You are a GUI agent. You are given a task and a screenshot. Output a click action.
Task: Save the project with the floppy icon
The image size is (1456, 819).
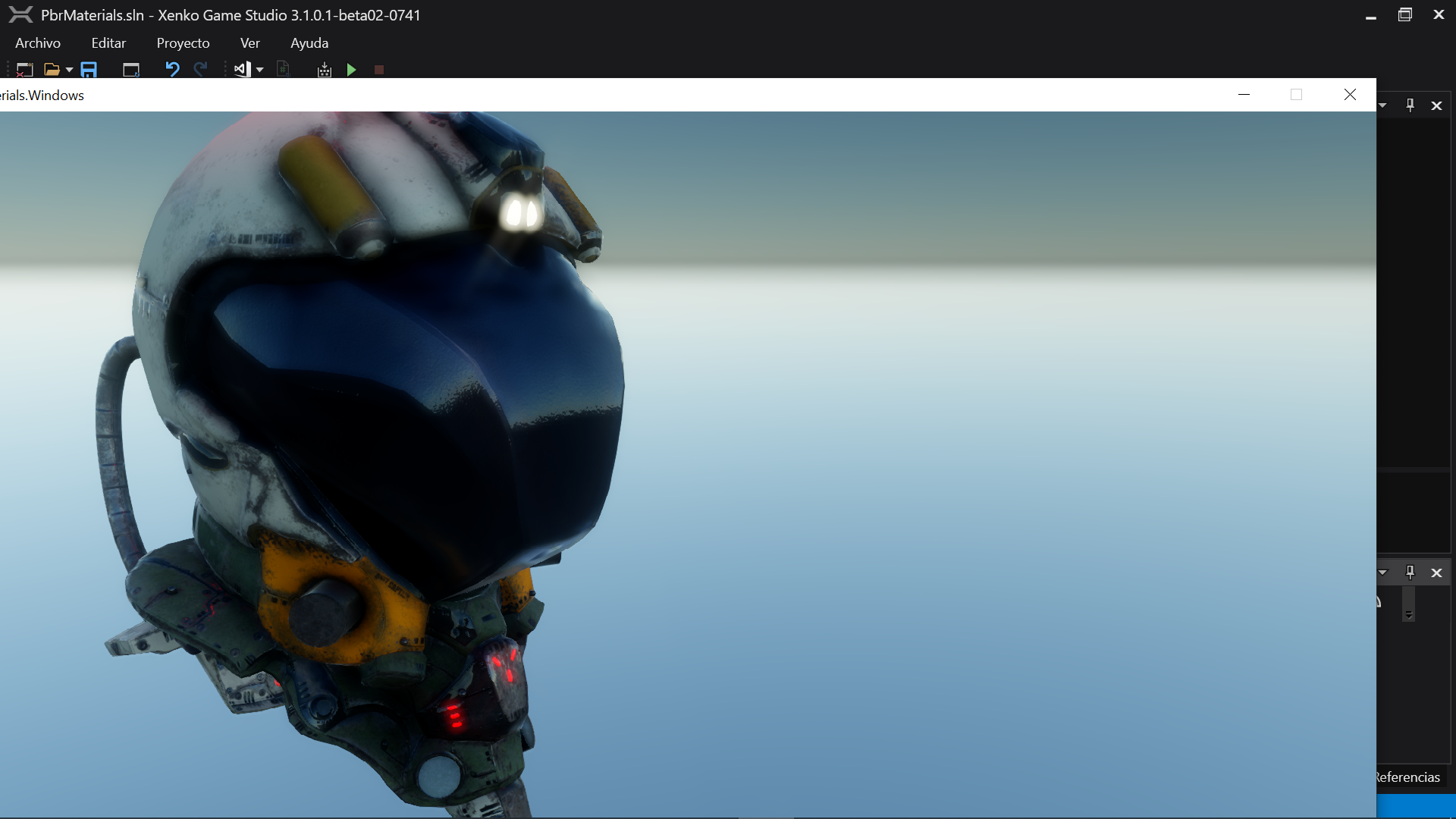[89, 70]
